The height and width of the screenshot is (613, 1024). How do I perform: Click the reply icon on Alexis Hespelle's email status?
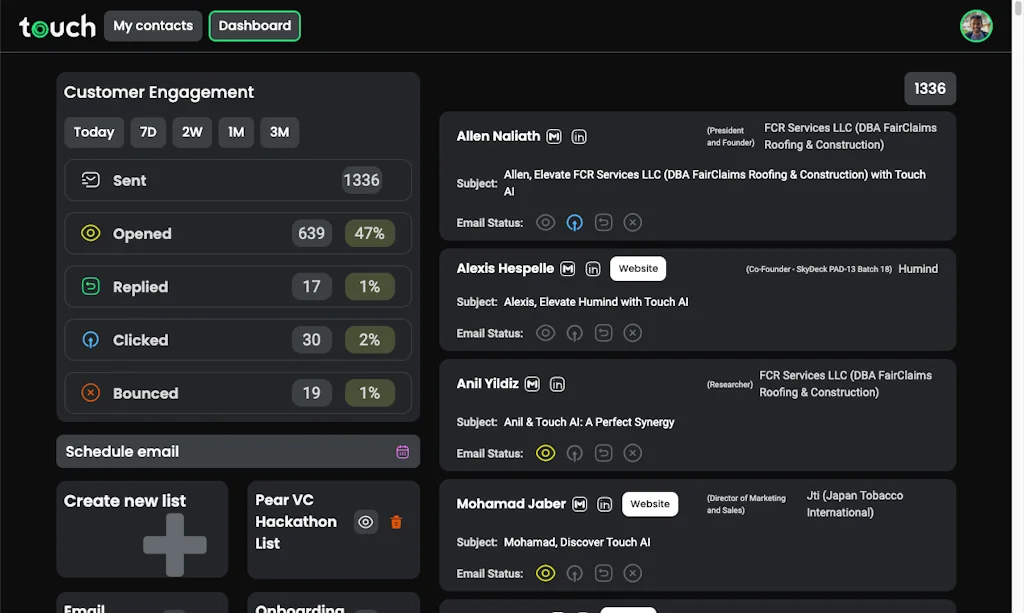[x=603, y=332]
